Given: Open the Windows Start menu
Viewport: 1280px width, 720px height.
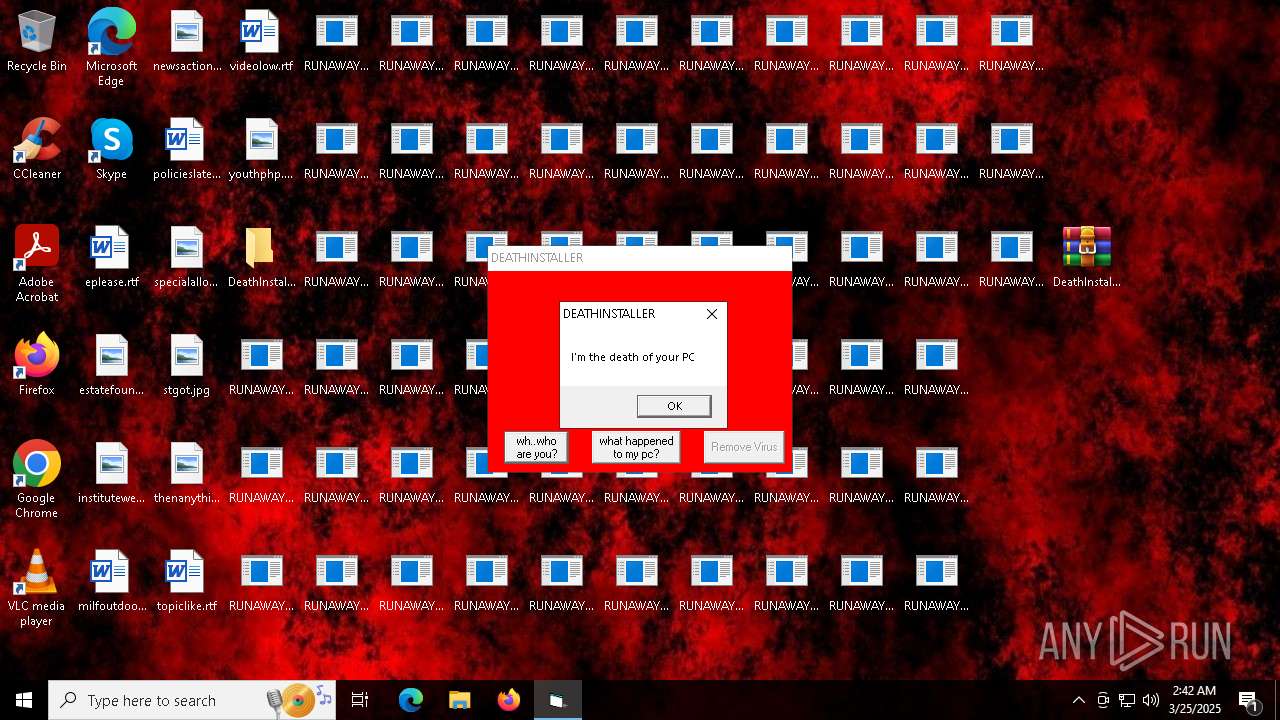Looking at the screenshot, I should [x=24, y=700].
